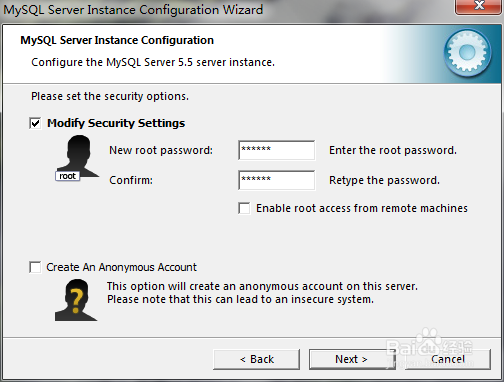Click the New root password field
The width and height of the screenshot is (504, 382).
[277, 150]
